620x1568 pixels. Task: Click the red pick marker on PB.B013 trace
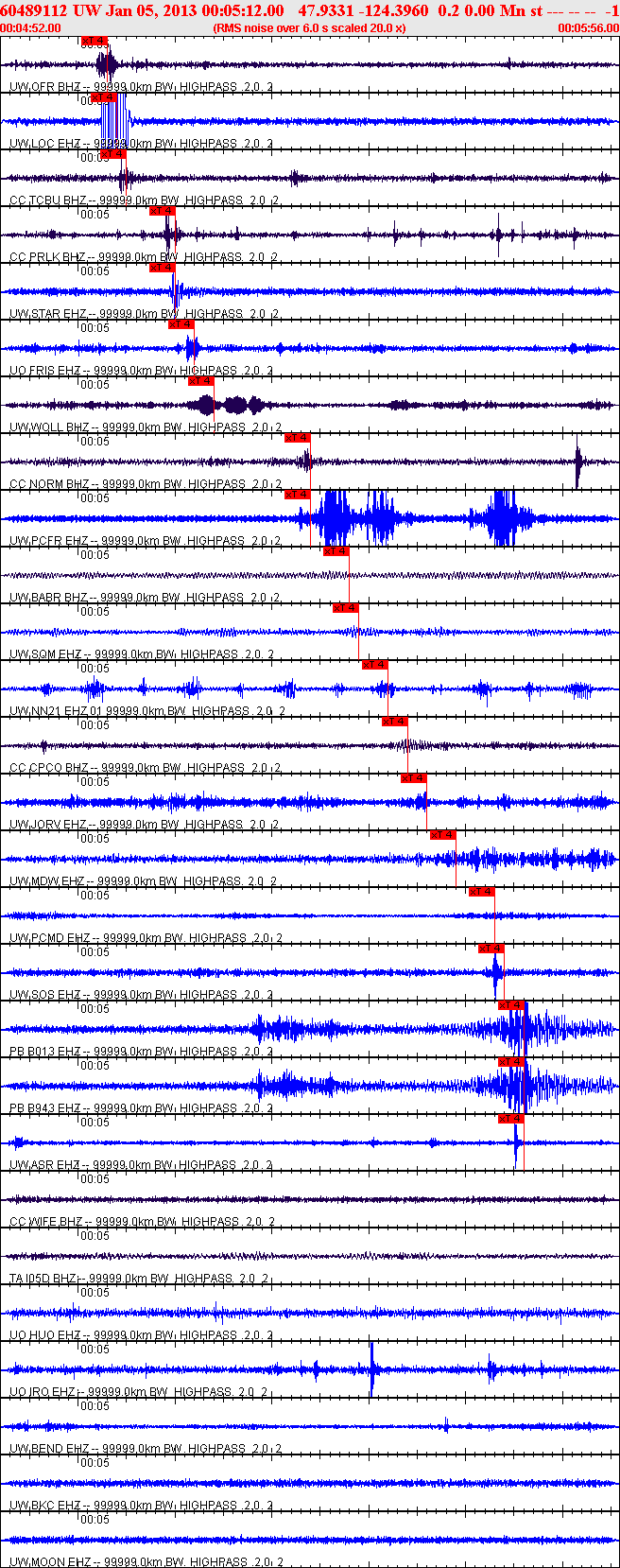[511, 1005]
